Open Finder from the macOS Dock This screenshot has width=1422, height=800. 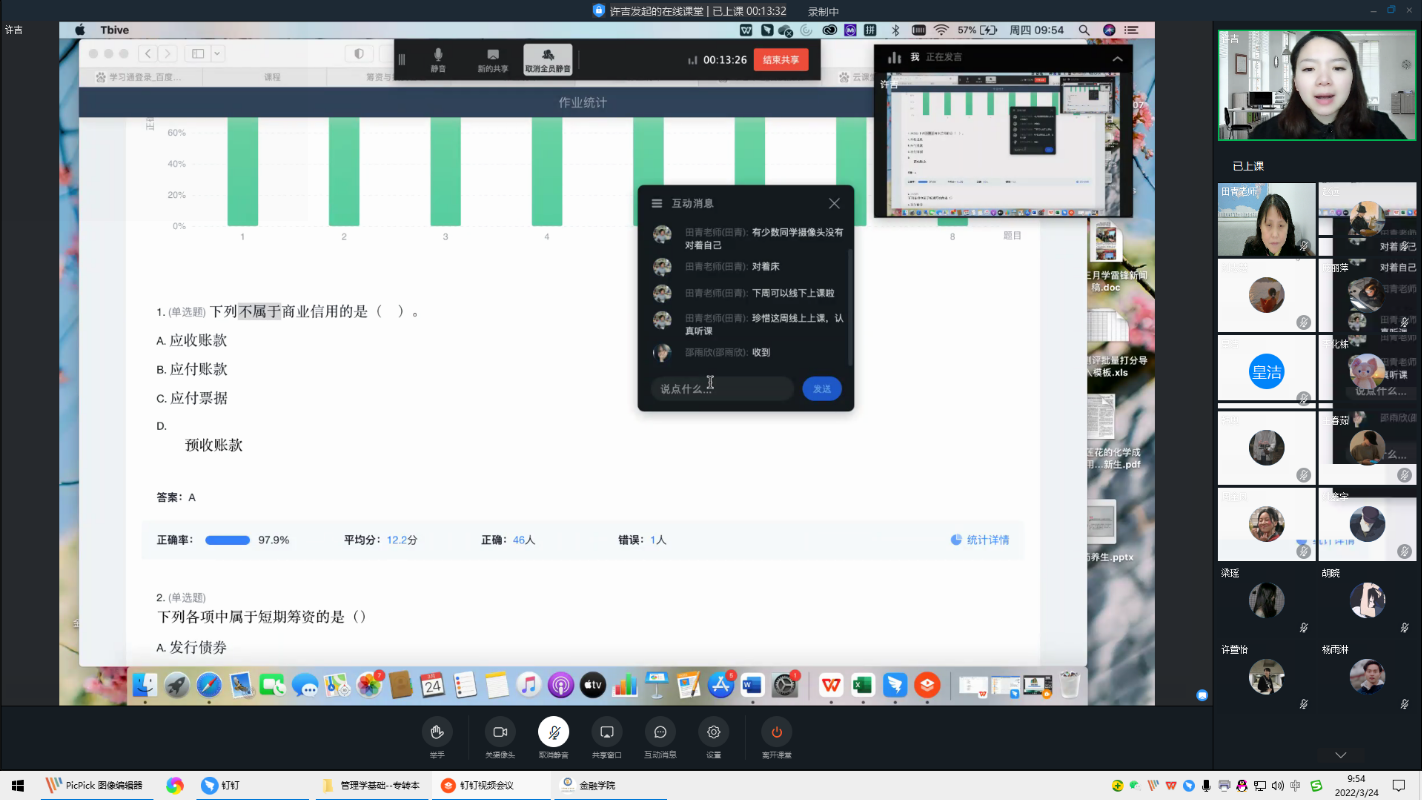coord(146,685)
